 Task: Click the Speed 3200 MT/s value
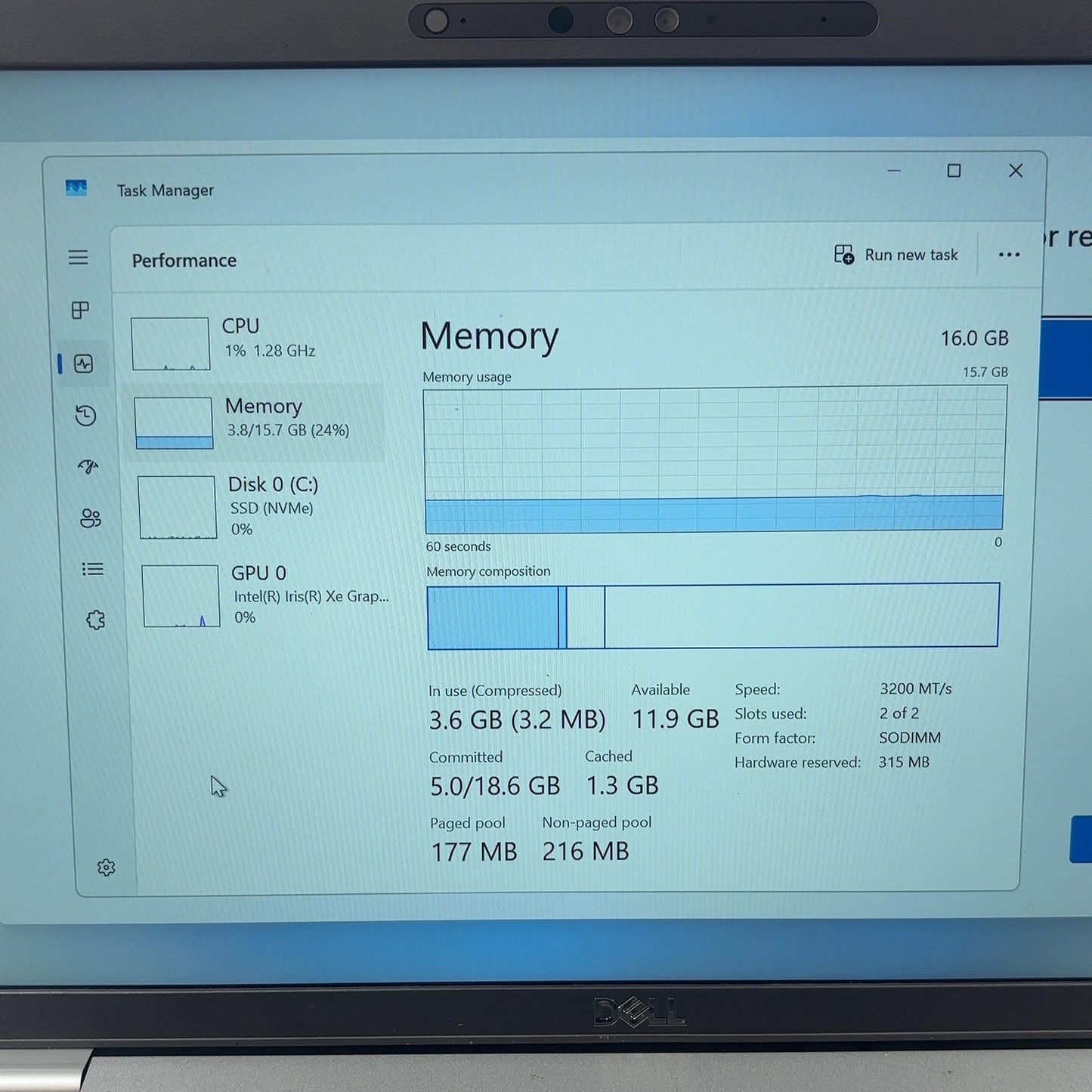pos(916,688)
